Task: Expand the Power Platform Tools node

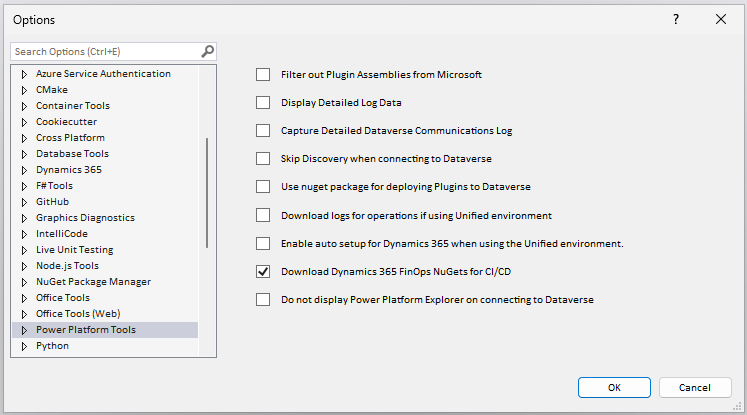Action: click(x=24, y=330)
